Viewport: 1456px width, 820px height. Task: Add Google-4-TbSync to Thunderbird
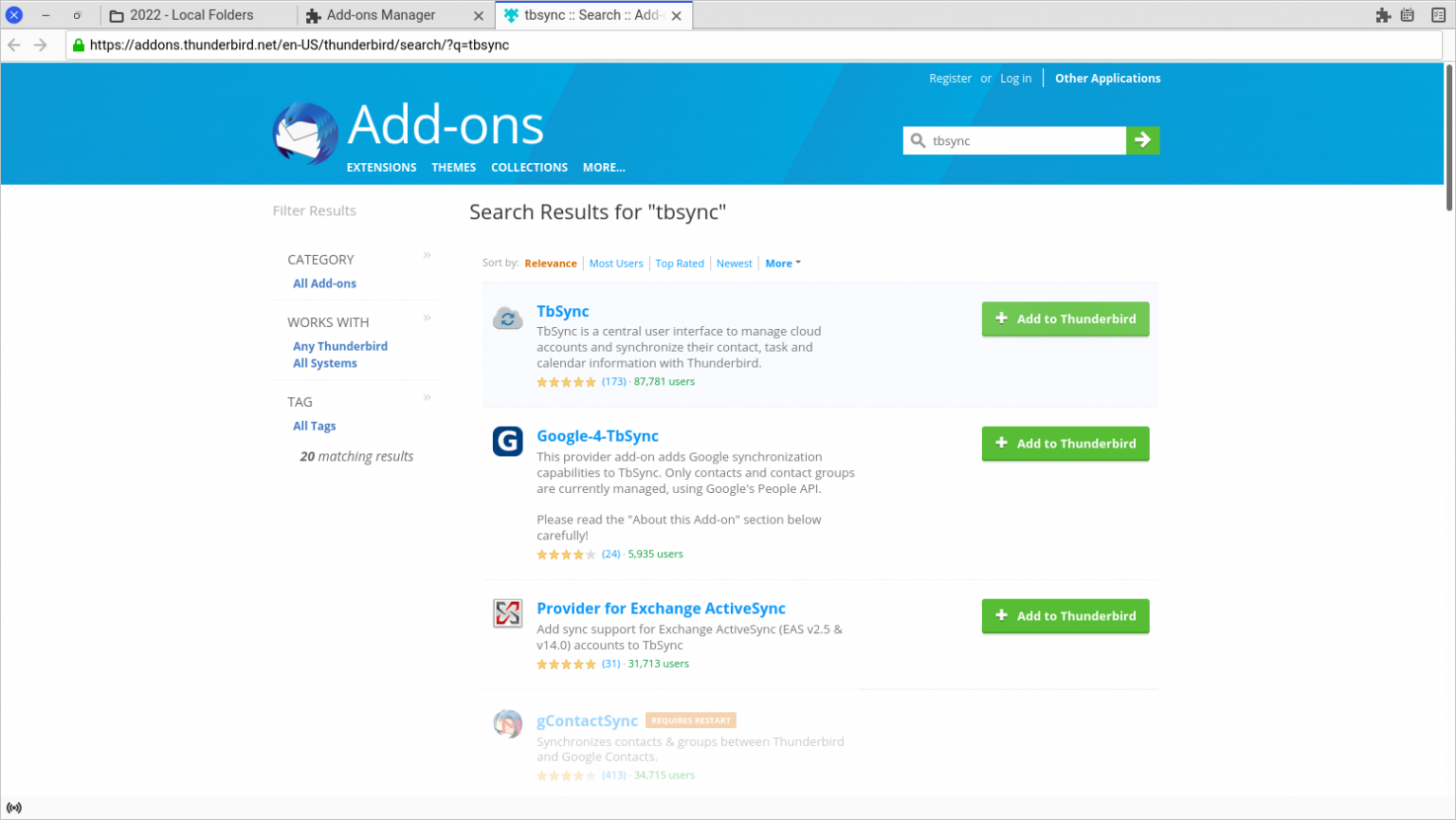(x=1065, y=443)
